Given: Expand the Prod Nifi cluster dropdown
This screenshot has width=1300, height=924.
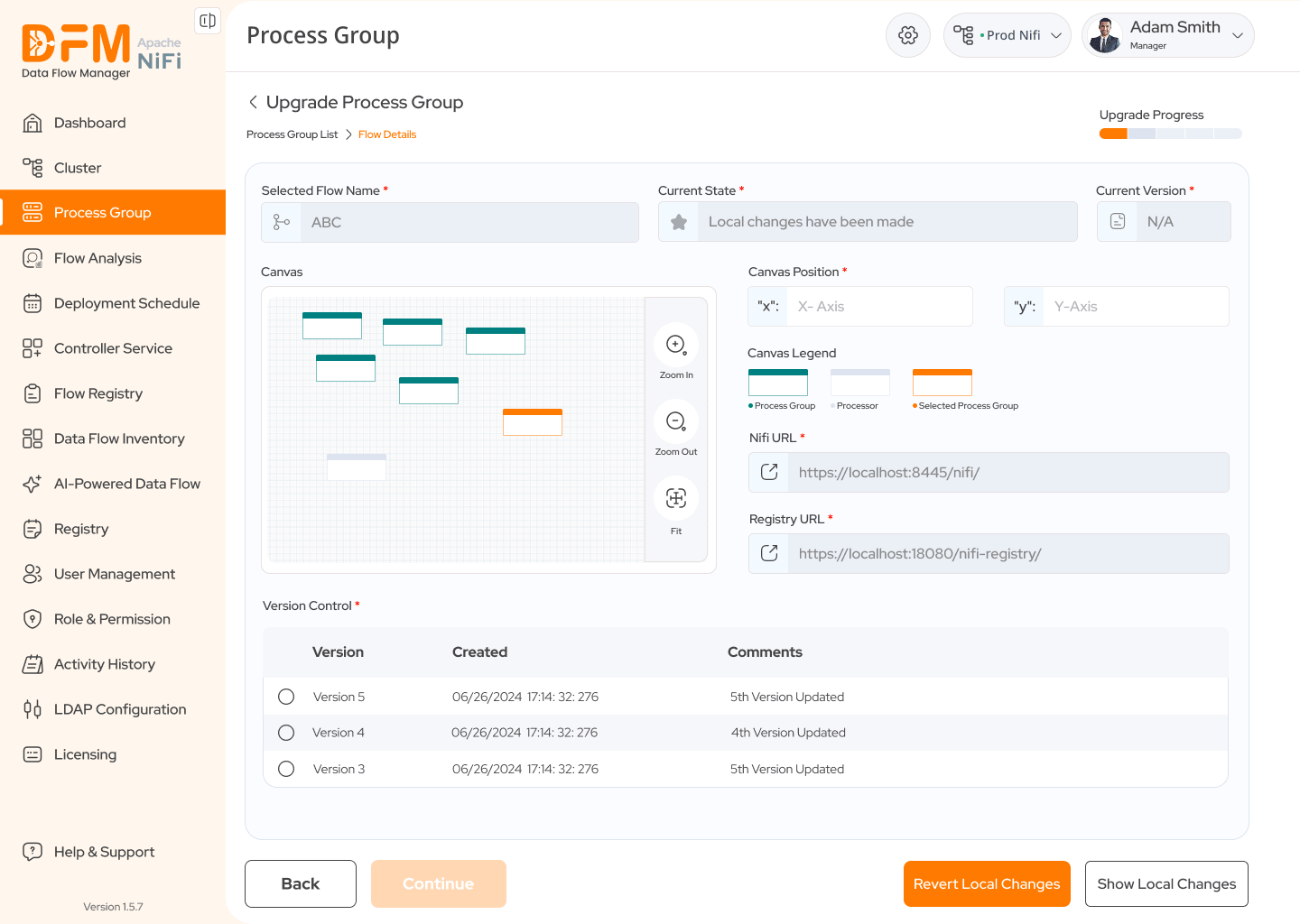Looking at the screenshot, I should pos(1007,35).
